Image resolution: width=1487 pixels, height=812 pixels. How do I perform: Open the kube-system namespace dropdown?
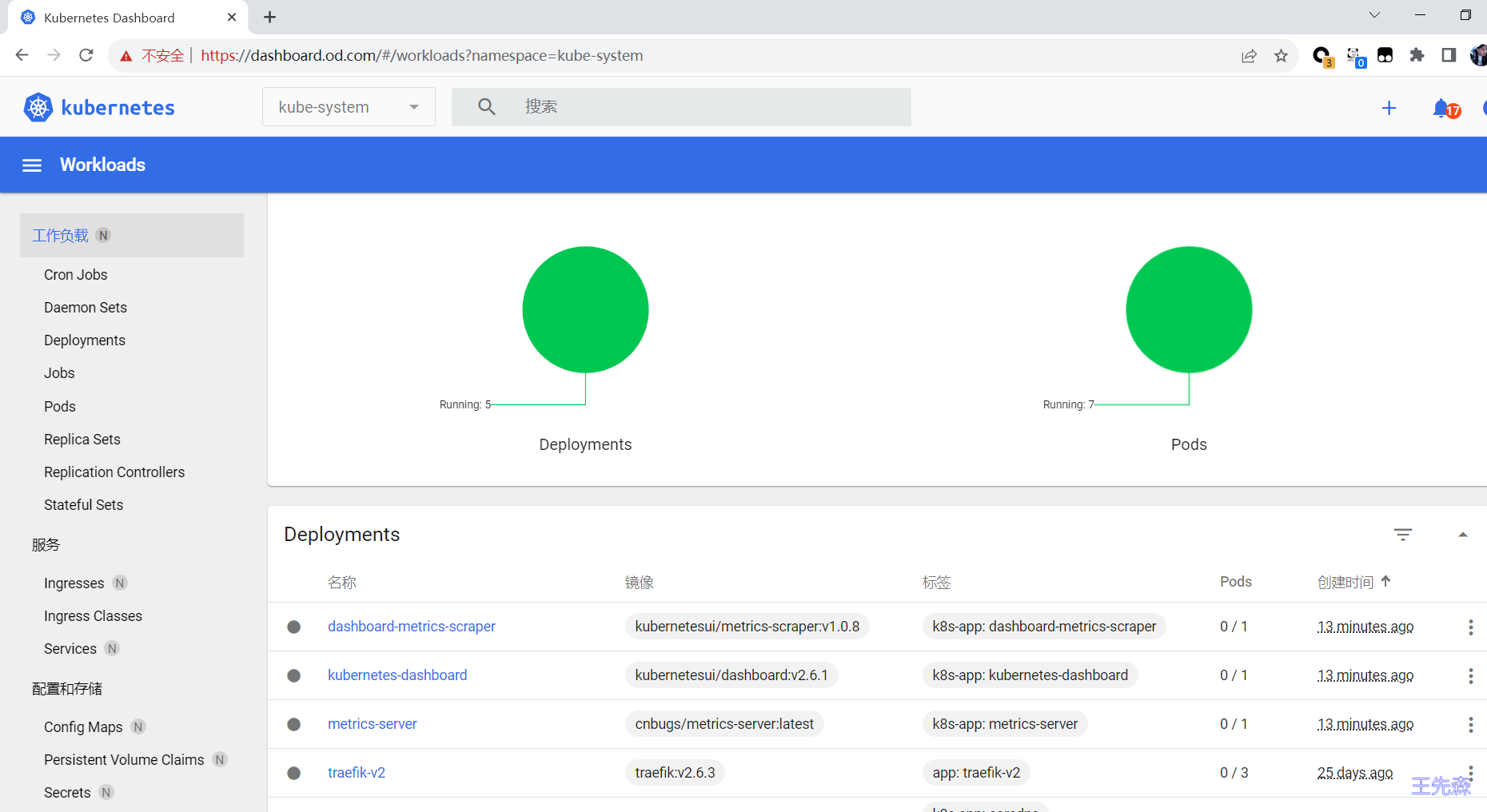click(349, 107)
